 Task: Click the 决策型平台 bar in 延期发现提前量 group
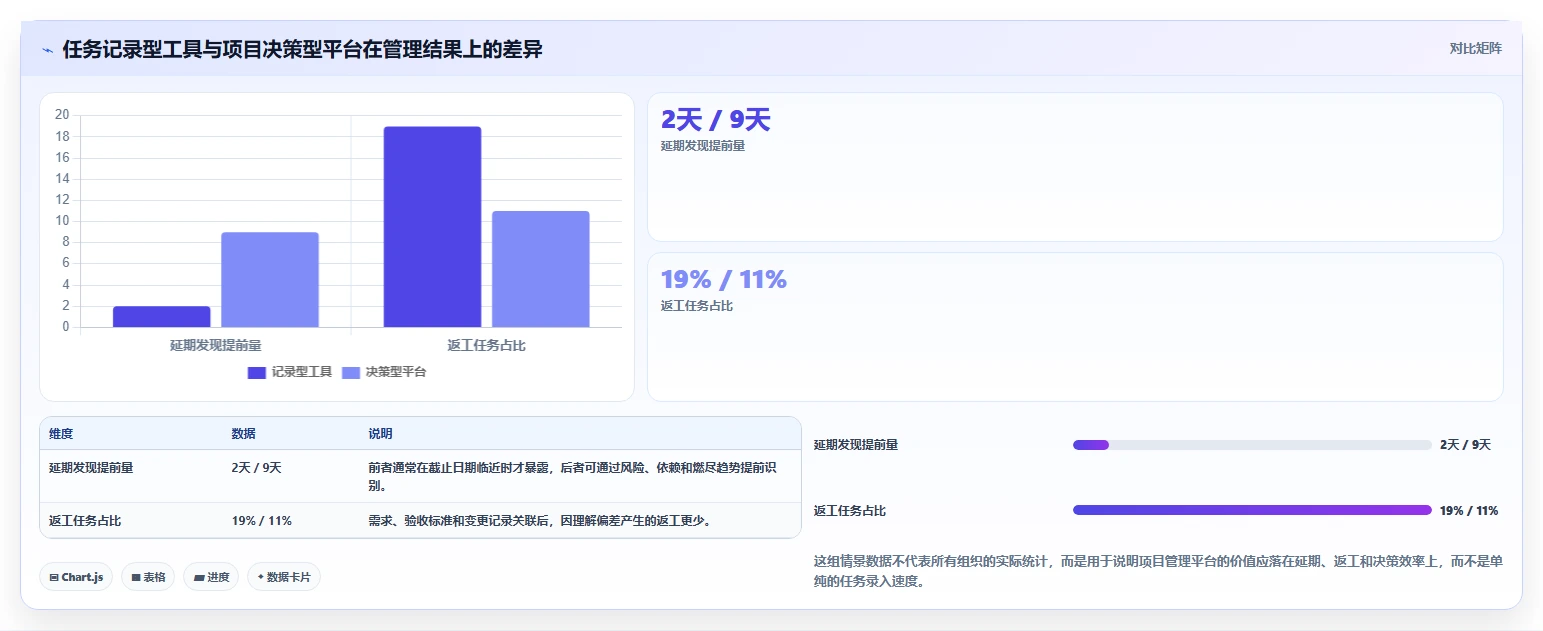tap(270, 280)
